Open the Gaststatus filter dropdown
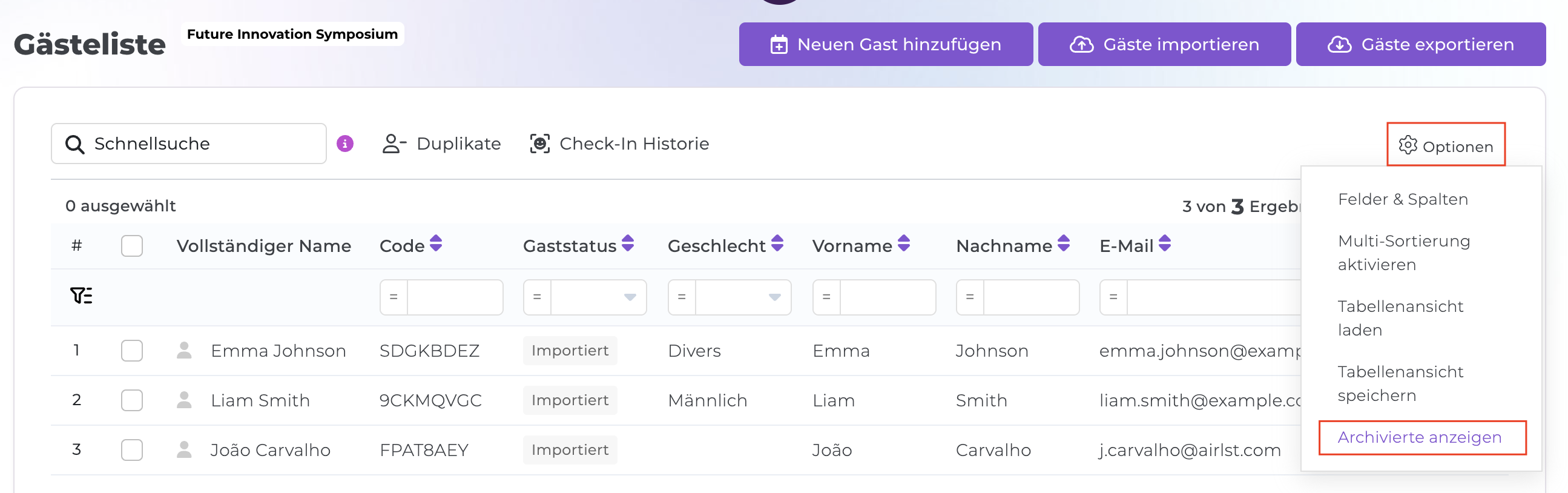The image size is (1568, 493). [x=630, y=297]
